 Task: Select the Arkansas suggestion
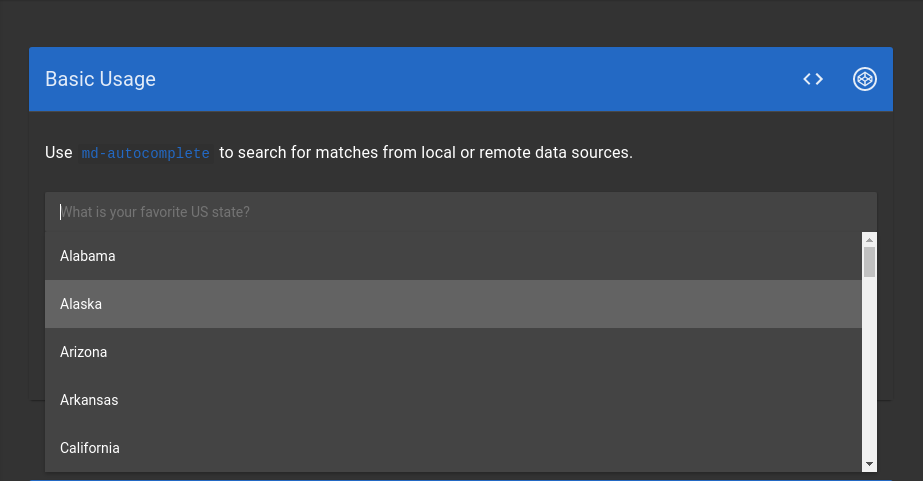coord(453,400)
